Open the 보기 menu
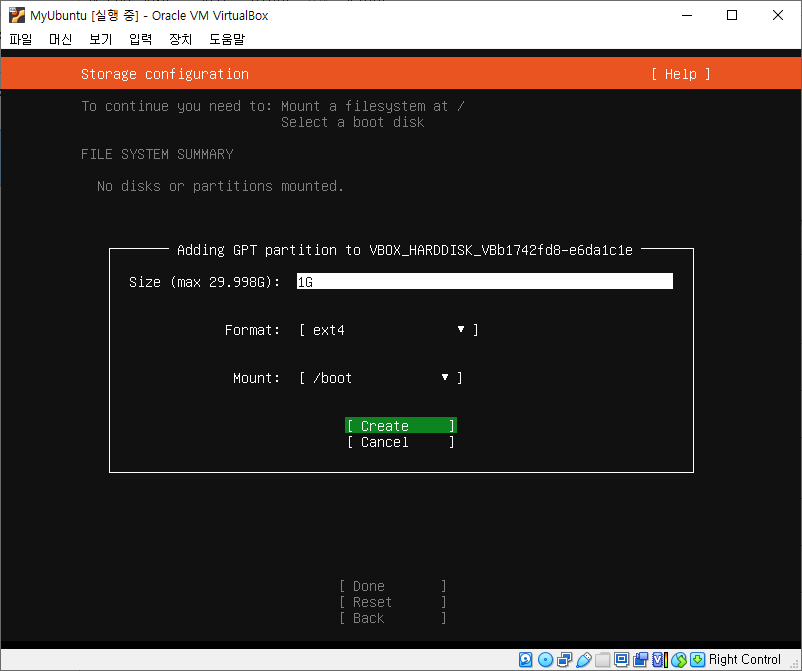Viewport: 802px width, 671px height. click(100, 39)
